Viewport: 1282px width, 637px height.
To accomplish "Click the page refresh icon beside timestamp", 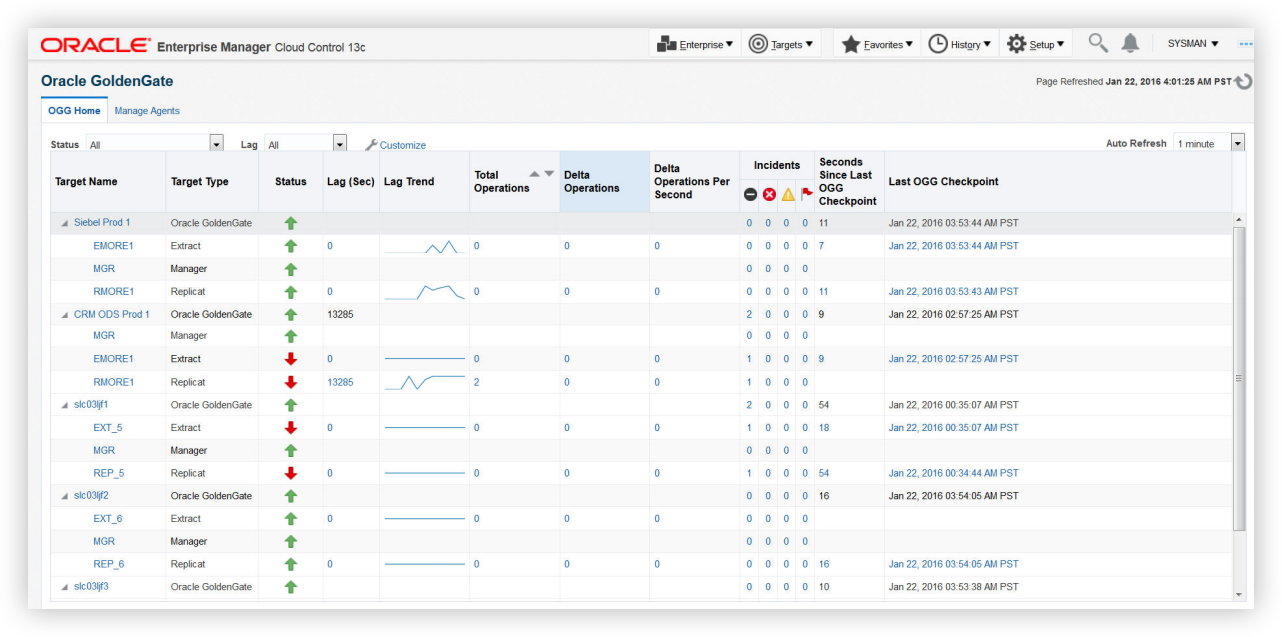I will pos(1243,82).
